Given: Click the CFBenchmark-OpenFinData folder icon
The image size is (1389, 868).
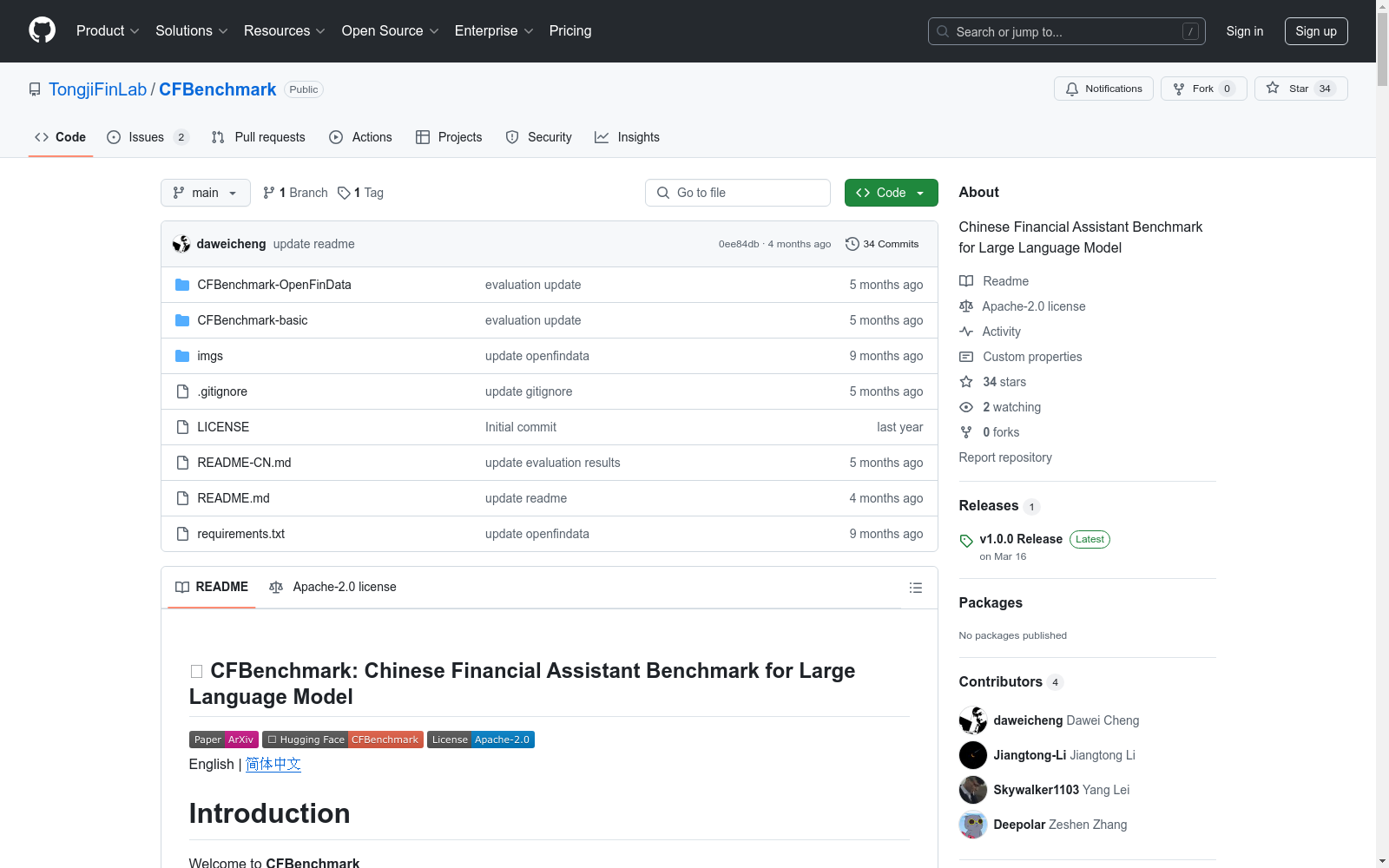Looking at the screenshot, I should pos(182,285).
